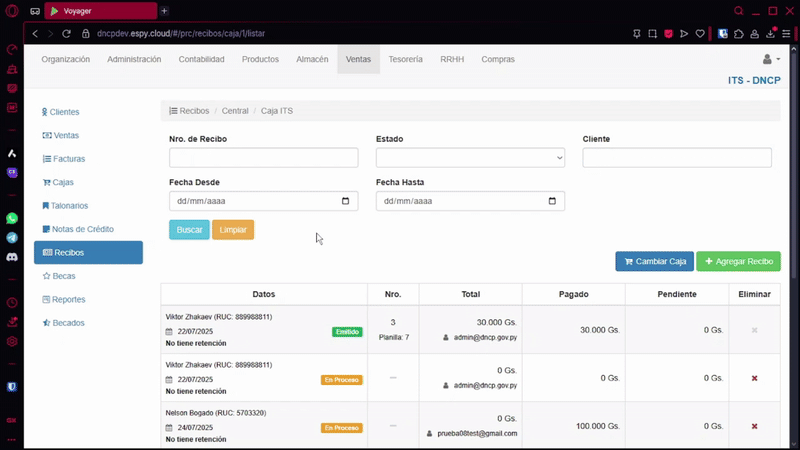Click the Cambiar Caja button
800x450 pixels.
654,261
